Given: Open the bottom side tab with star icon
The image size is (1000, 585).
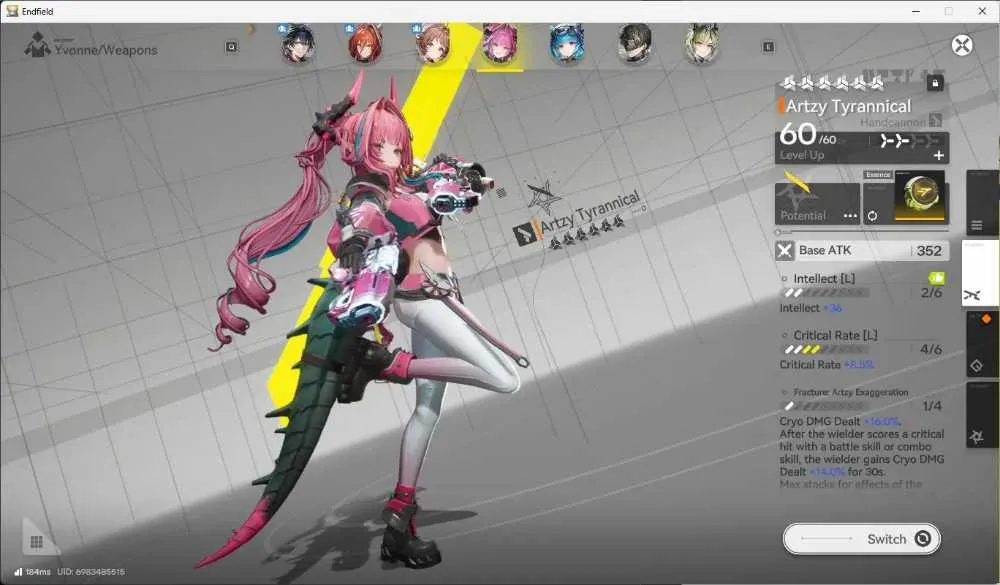Looking at the screenshot, I should [982, 415].
